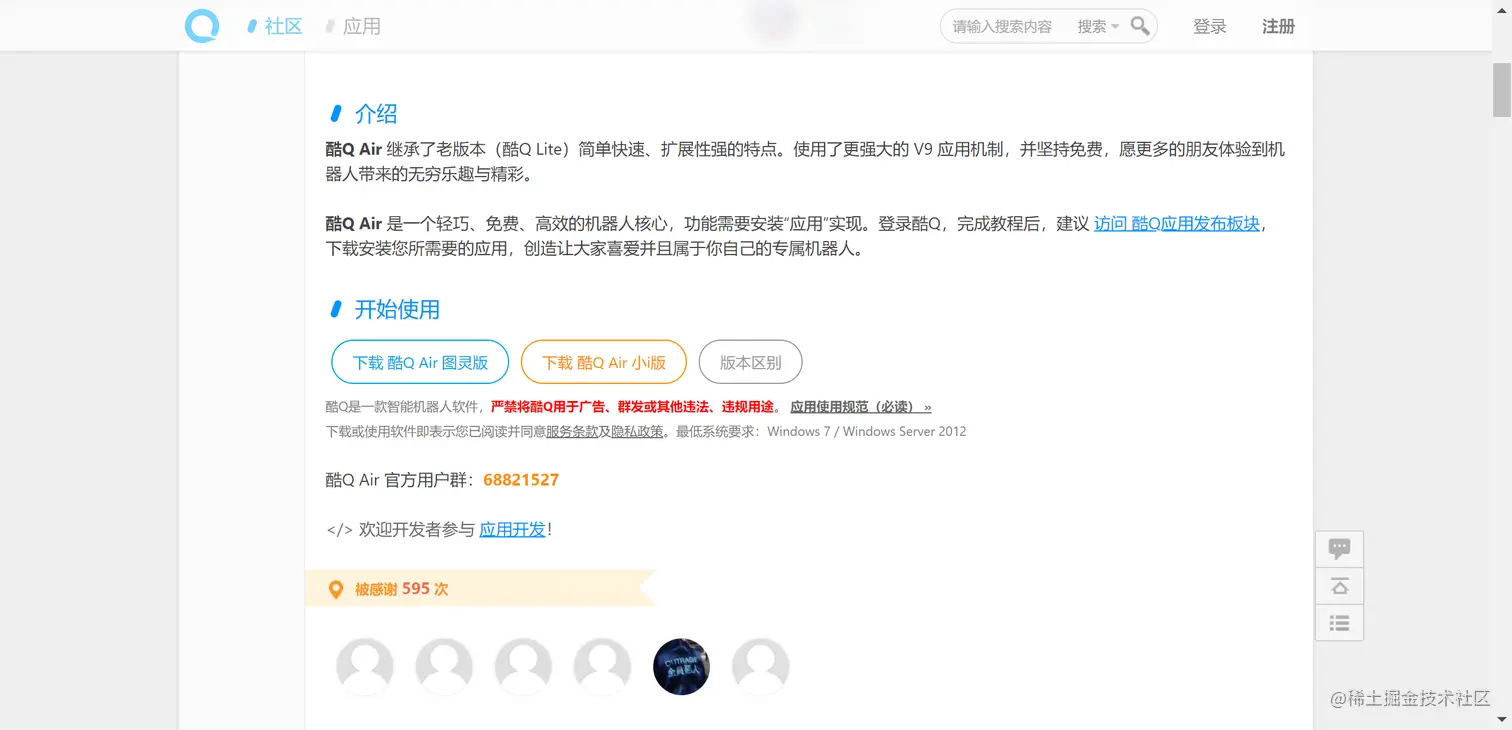Click the 开始使用 section heading
Viewport: 1512px width, 730px height.
[x=397, y=309]
